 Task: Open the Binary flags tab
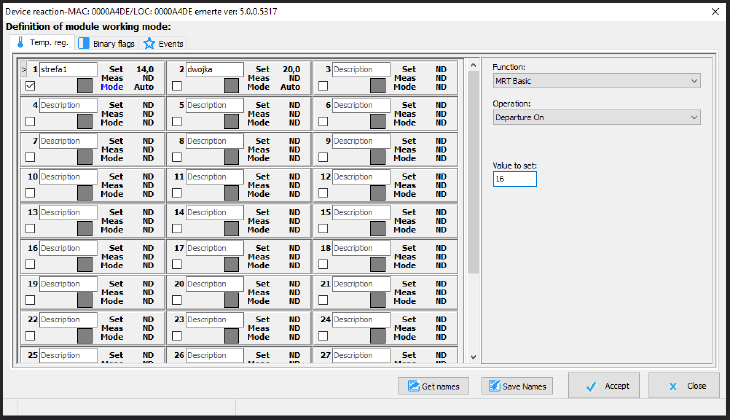click(107, 44)
